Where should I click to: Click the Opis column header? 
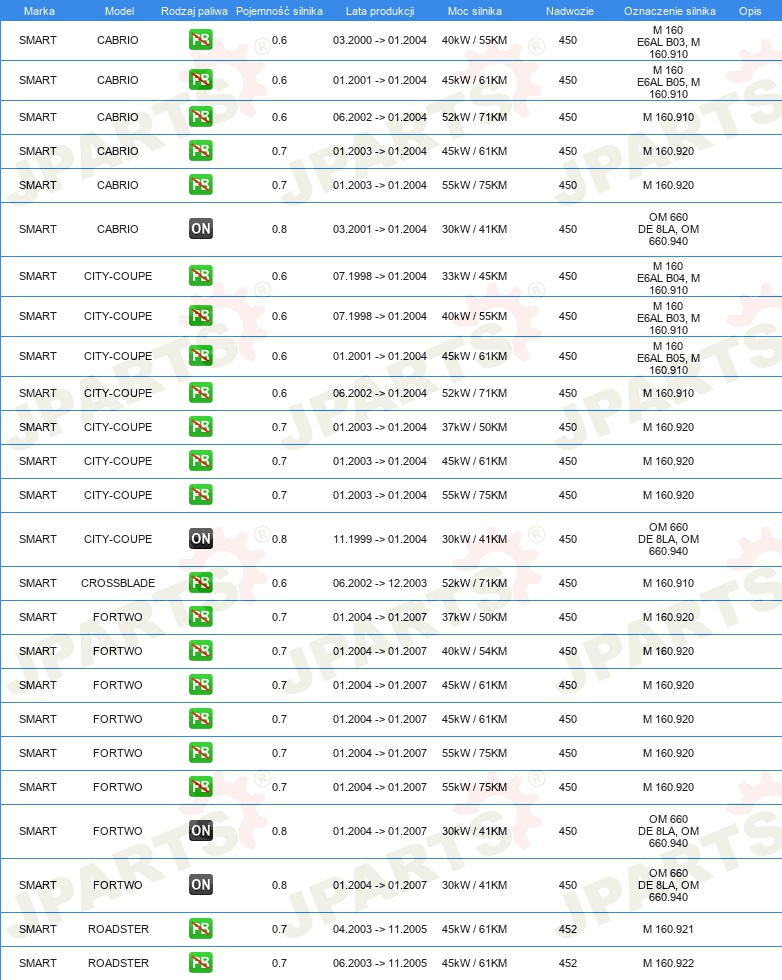coord(749,11)
